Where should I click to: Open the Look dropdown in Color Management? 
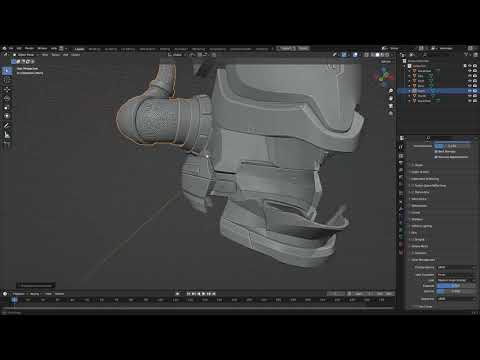[456, 280]
